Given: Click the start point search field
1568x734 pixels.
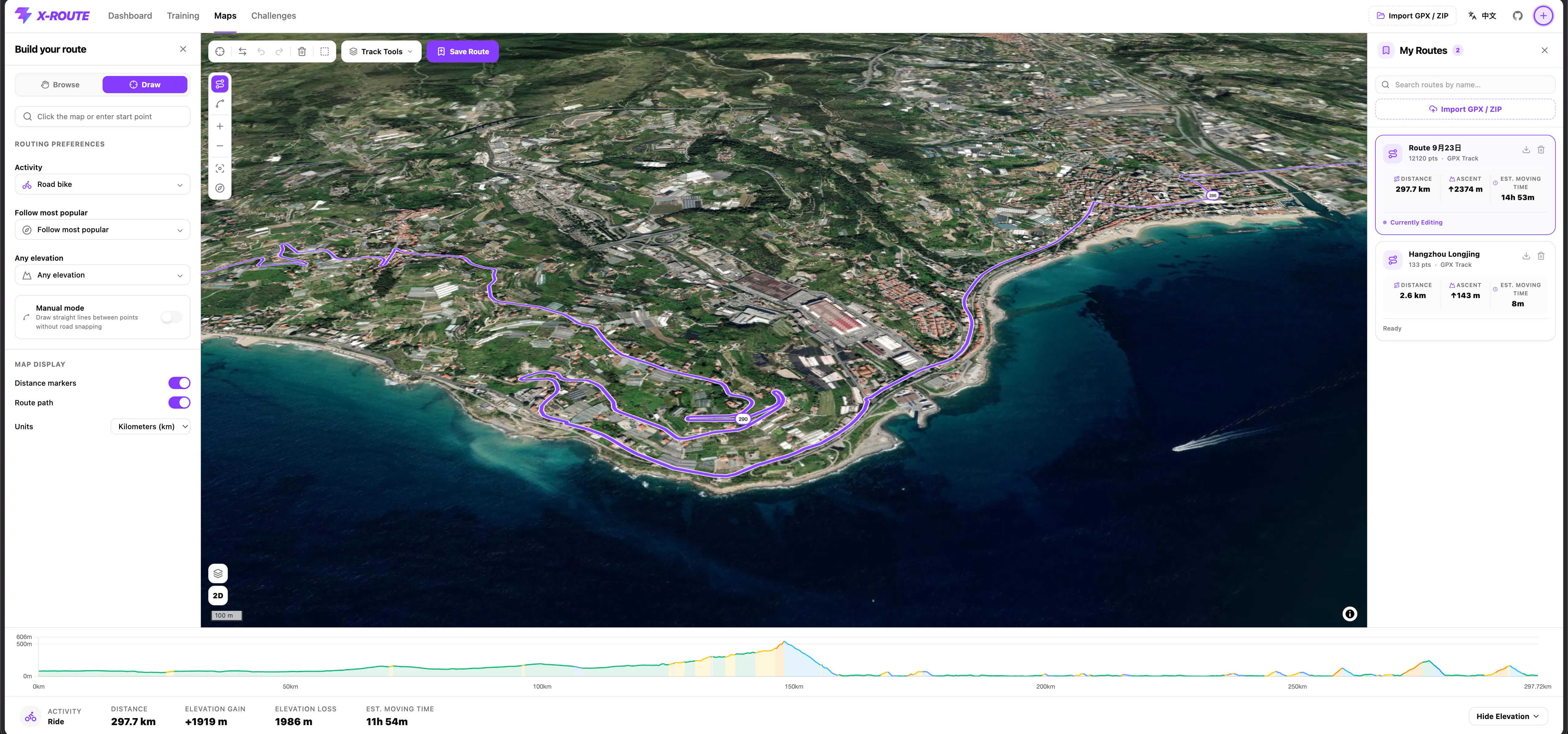Looking at the screenshot, I should tap(102, 116).
